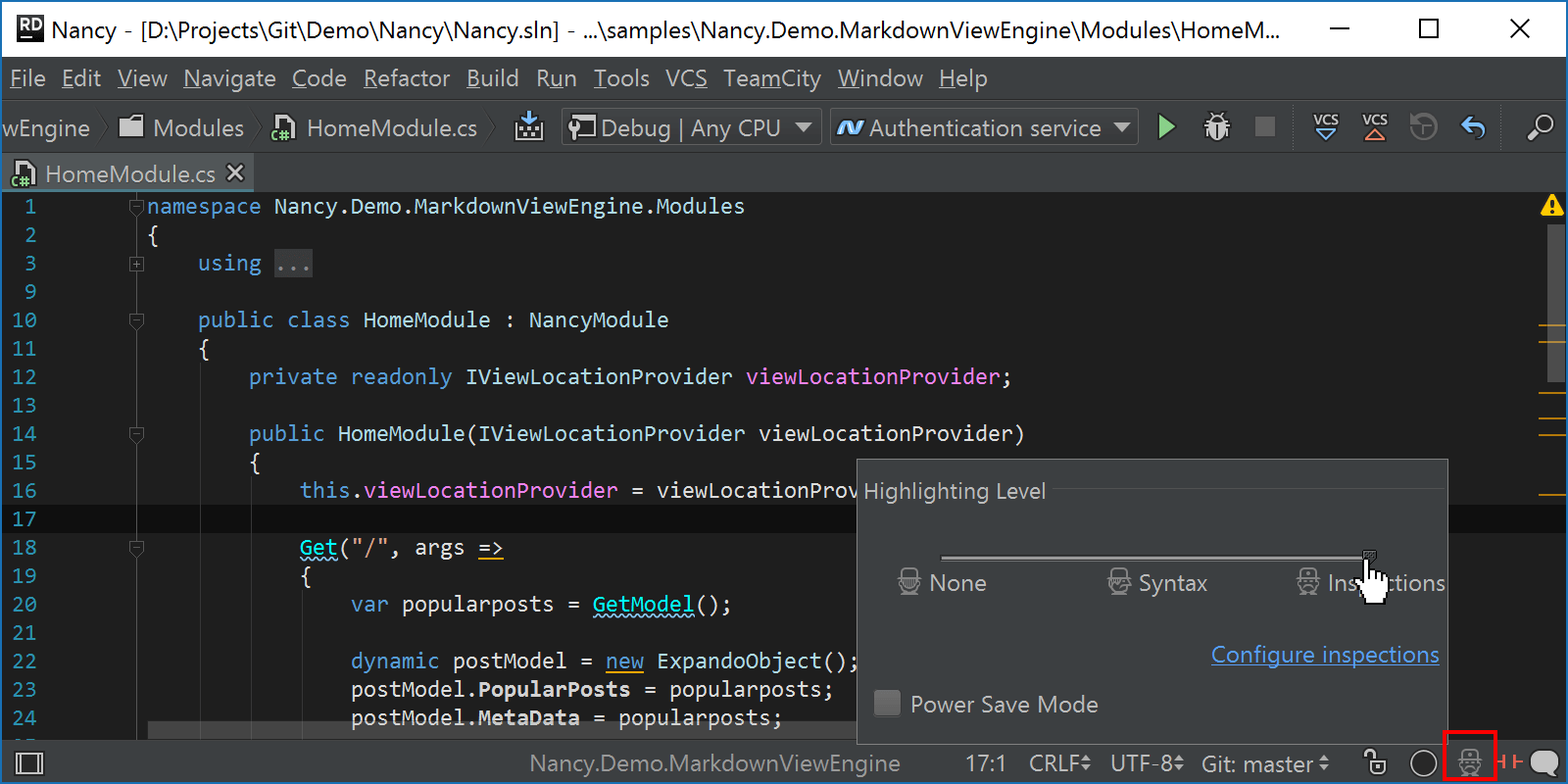This screenshot has height=784, width=1568.
Task: Click the None highlighting level icon
Action: coord(909,582)
